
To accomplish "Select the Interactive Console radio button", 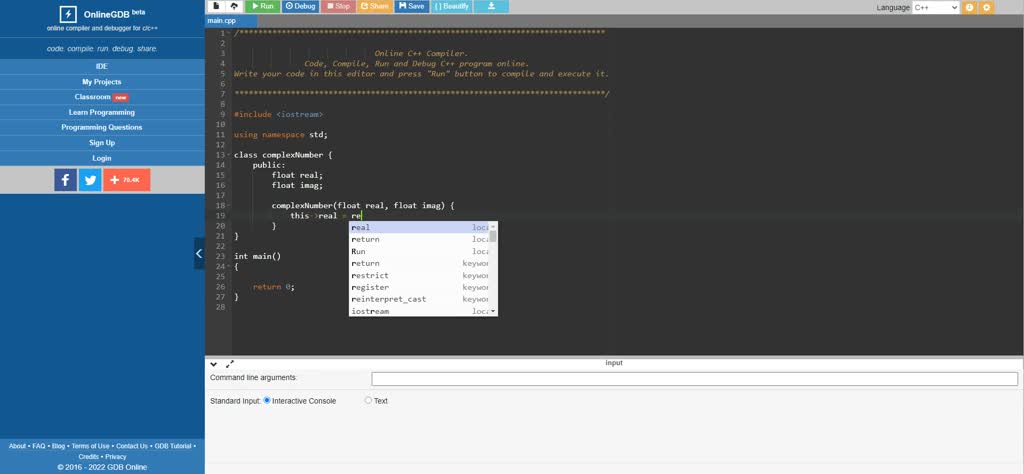I will (267, 400).
